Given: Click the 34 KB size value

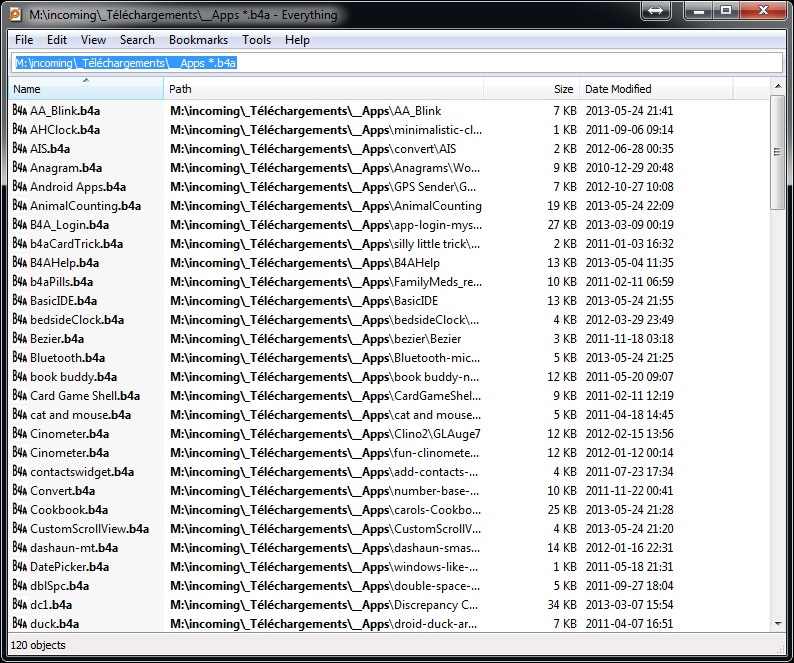Looking at the screenshot, I should [x=562, y=605].
